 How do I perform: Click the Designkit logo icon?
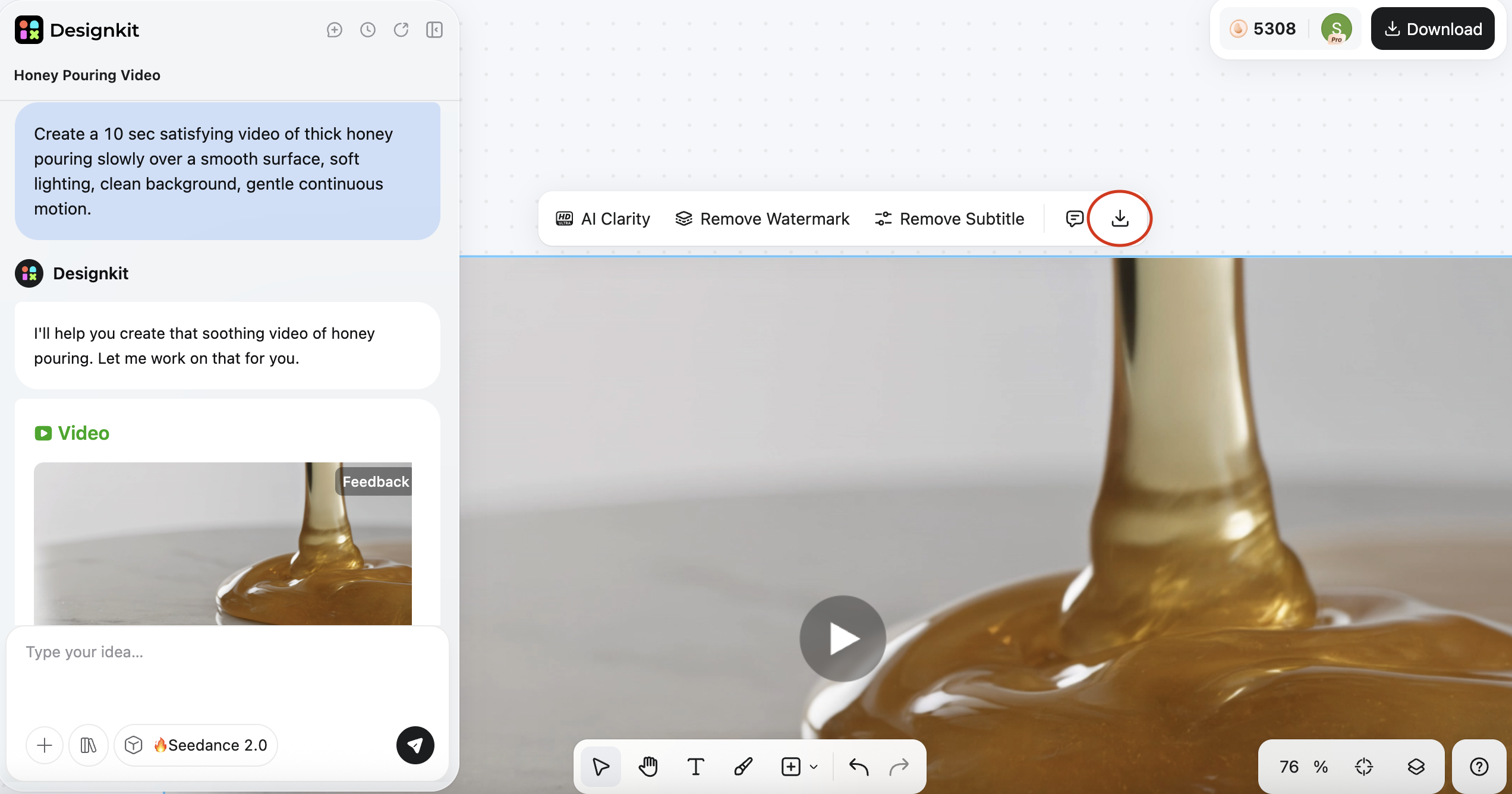29,30
